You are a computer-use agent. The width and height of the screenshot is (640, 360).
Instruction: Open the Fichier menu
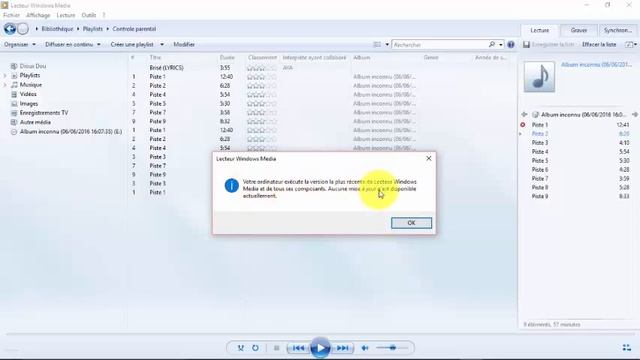click(x=11, y=15)
